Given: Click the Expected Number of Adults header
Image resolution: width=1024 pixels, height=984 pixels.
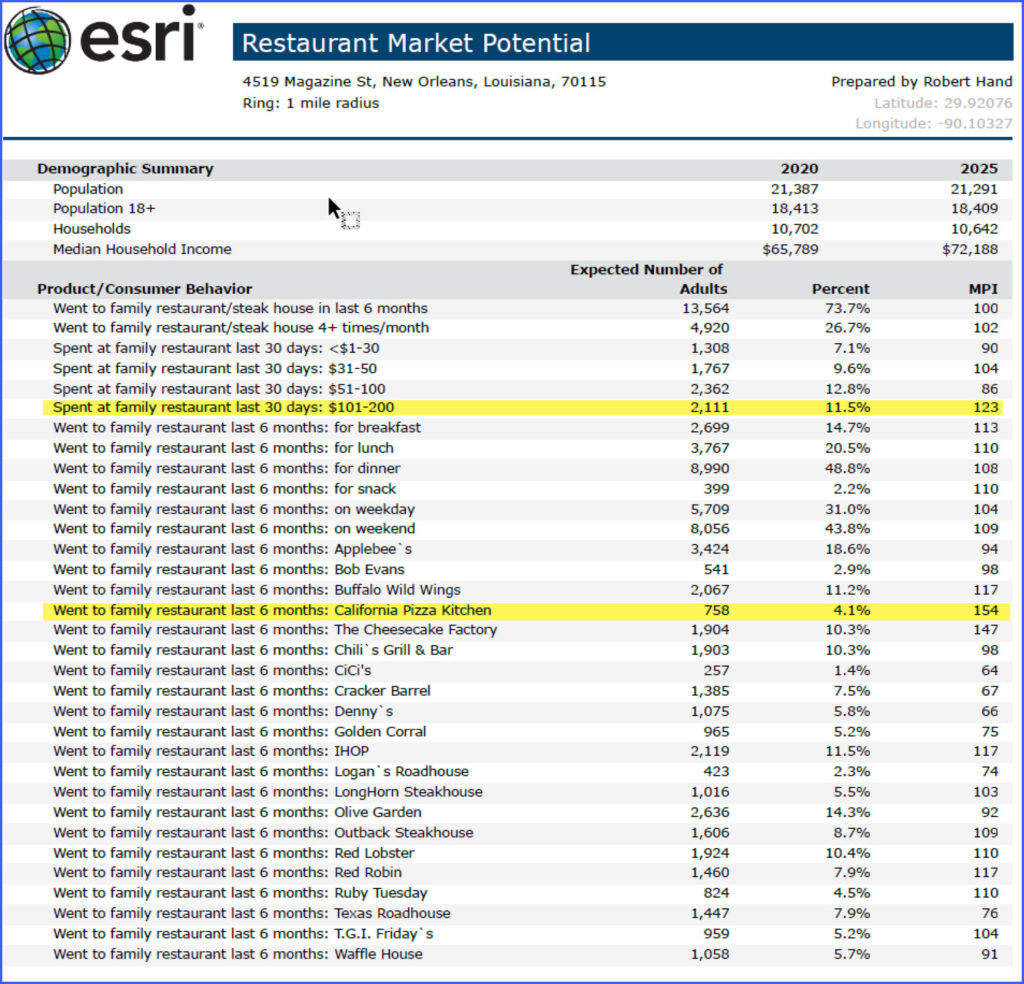Looking at the screenshot, I should coord(647,279).
